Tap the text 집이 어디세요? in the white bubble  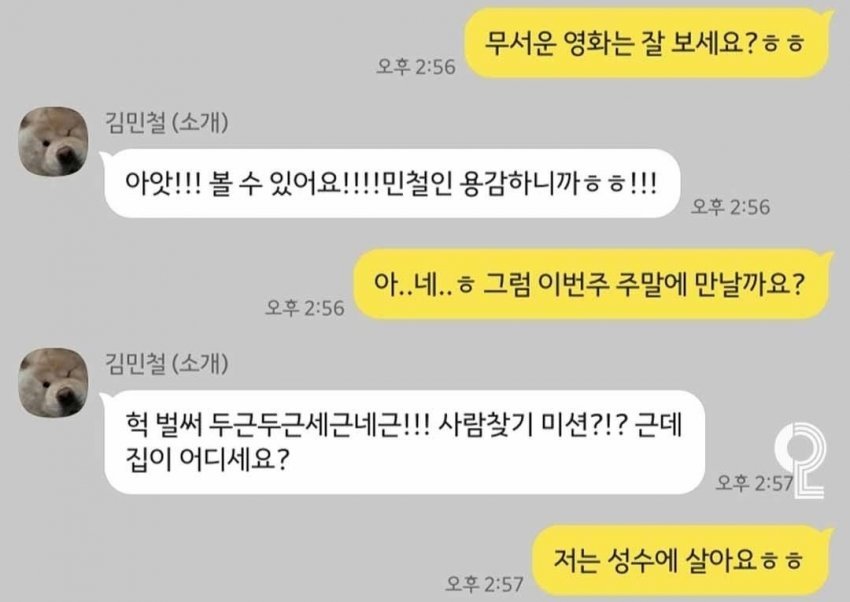[207, 459]
